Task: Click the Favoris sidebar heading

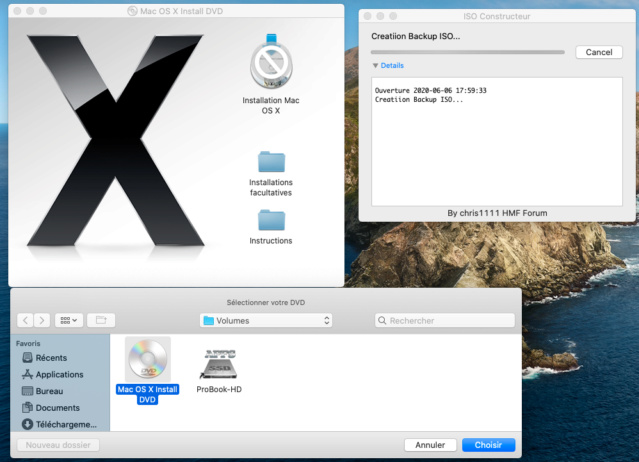Action: pyautogui.click(x=28, y=343)
